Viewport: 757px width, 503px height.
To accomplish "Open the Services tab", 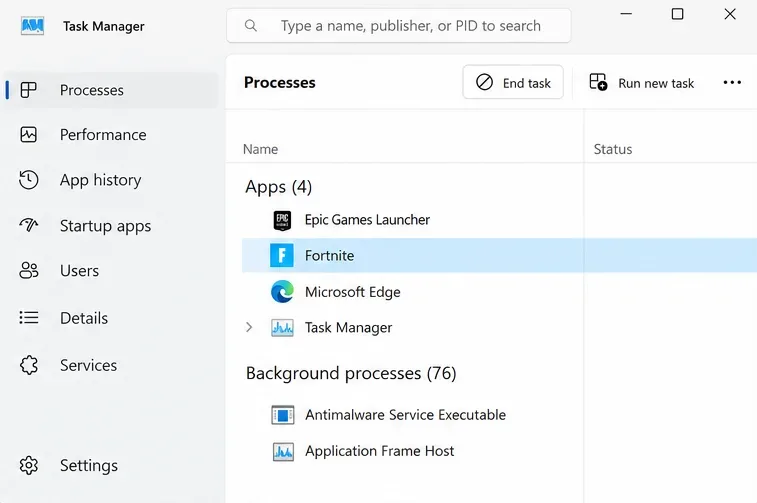I will 111,365.
